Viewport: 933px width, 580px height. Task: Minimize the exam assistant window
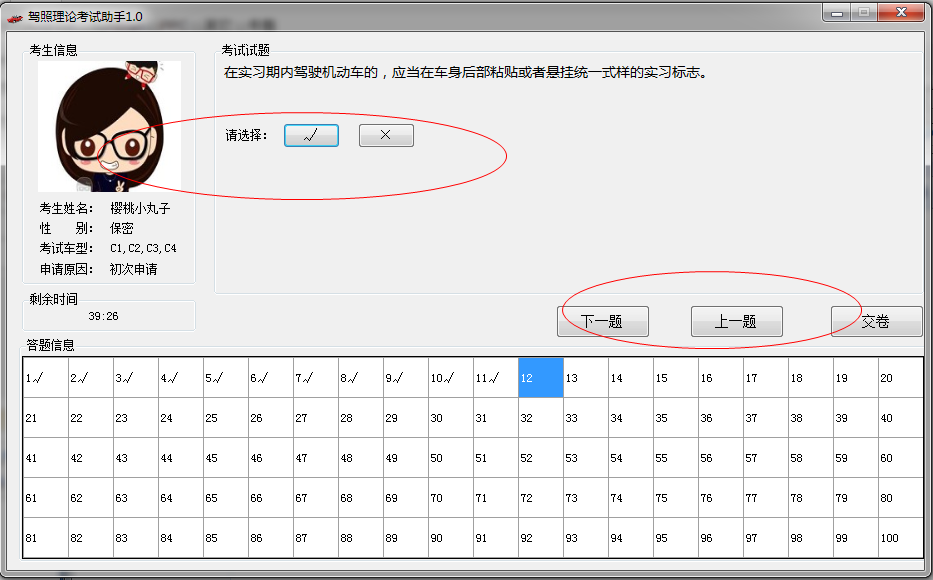(x=837, y=12)
